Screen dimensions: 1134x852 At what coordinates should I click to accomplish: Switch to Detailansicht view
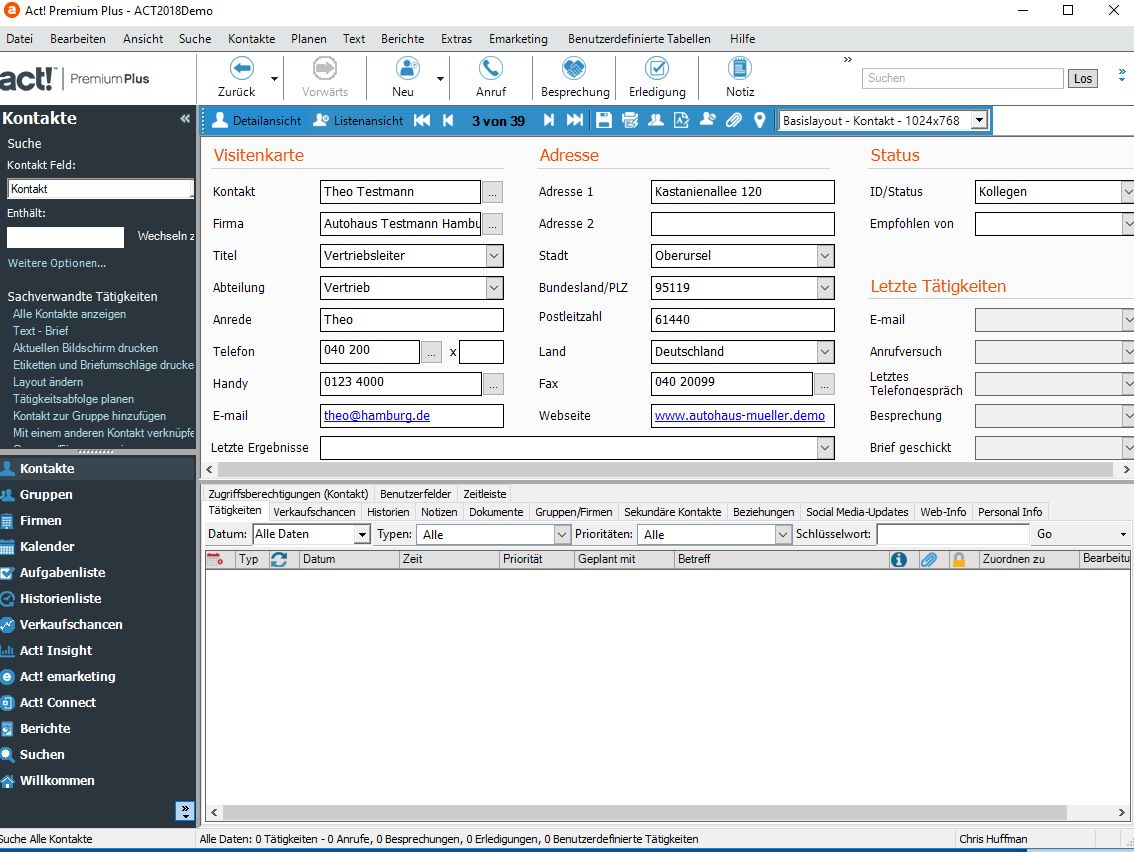coord(257,121)
